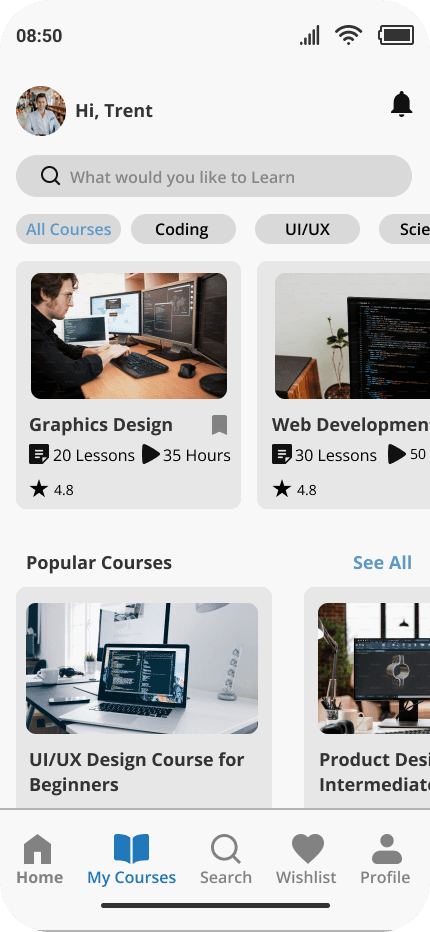Screen dimensions: 430x932
Task: Tap Trent's profile avatar picture
Action: click(41, 111)
